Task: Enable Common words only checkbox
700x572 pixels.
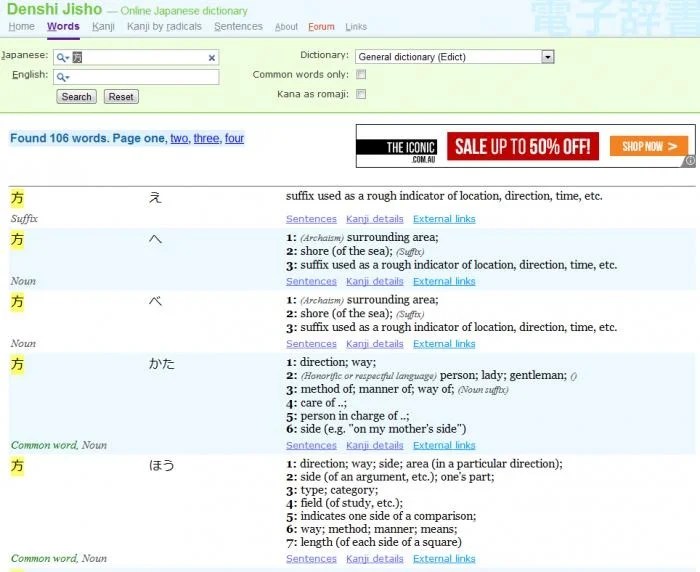Action: [x=361, y=75]
